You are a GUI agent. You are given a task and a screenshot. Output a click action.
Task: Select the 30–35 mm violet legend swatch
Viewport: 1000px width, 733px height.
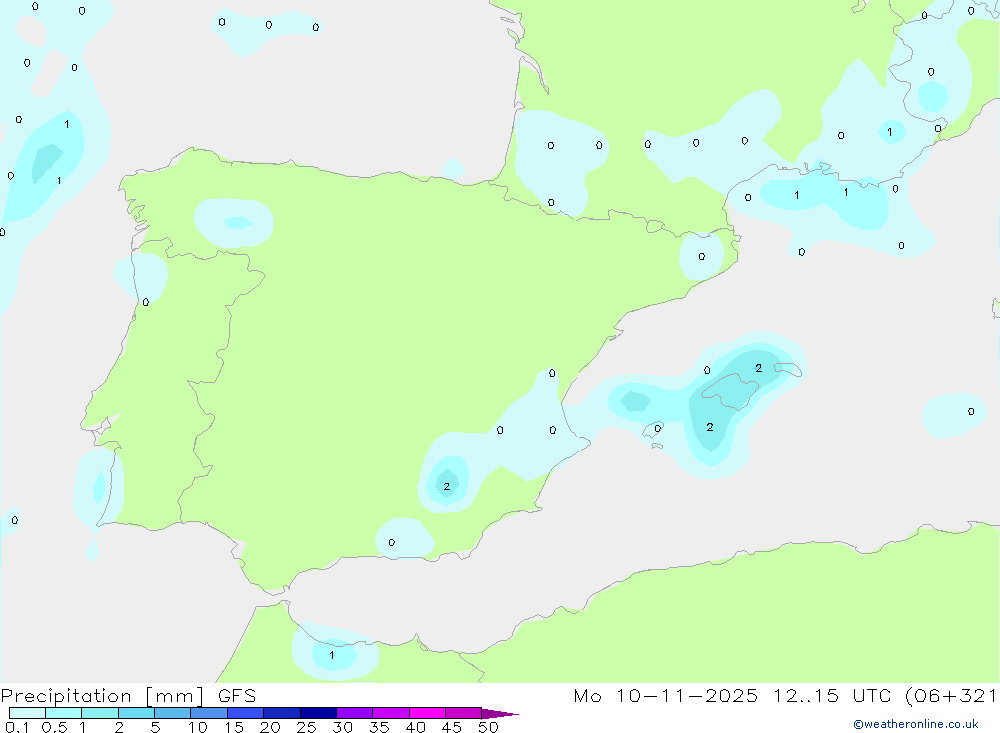[x=355, y=713]
